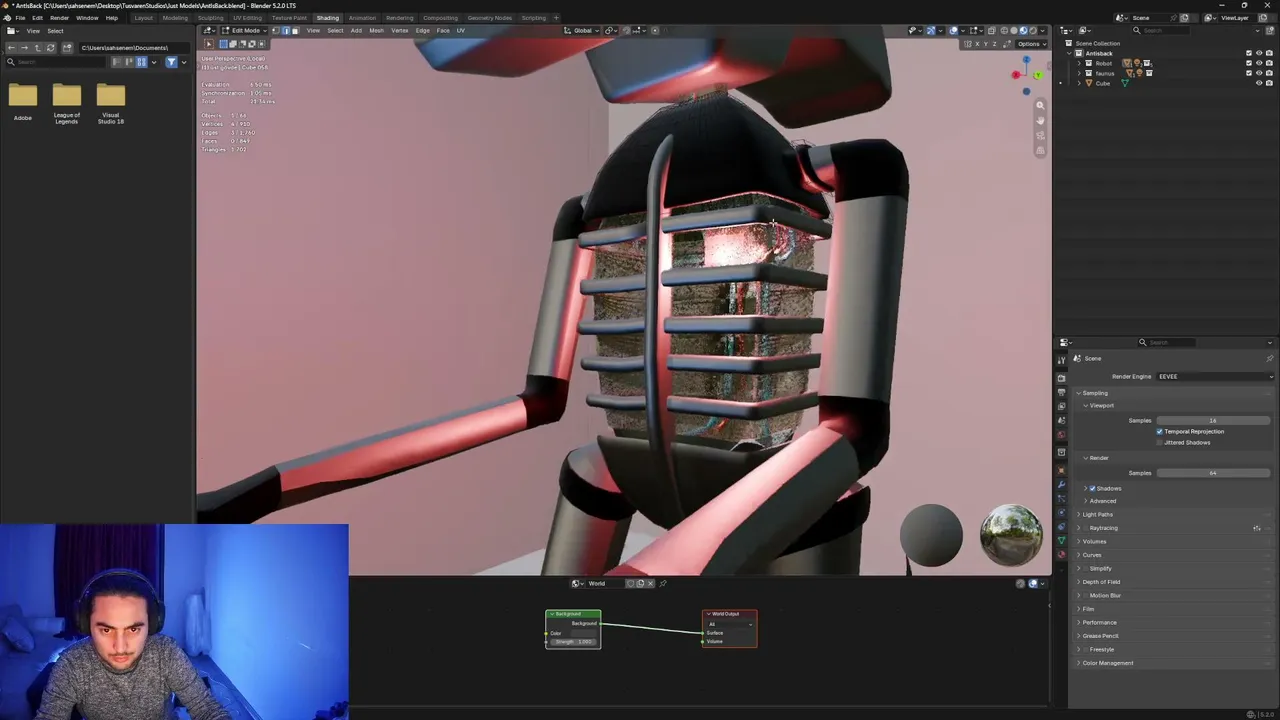The height and width of the screenshot is (720, 1280).
Task: Select face selection mode icon
Action: pos(295,30)
